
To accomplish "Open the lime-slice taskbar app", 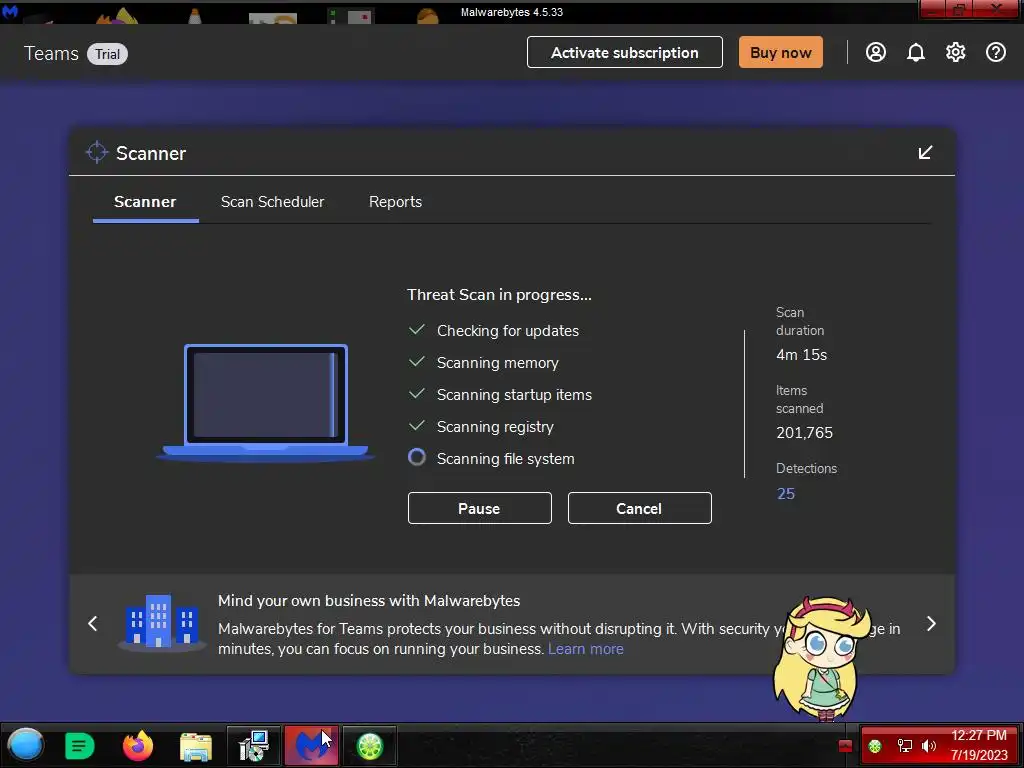I will point(370,746).
